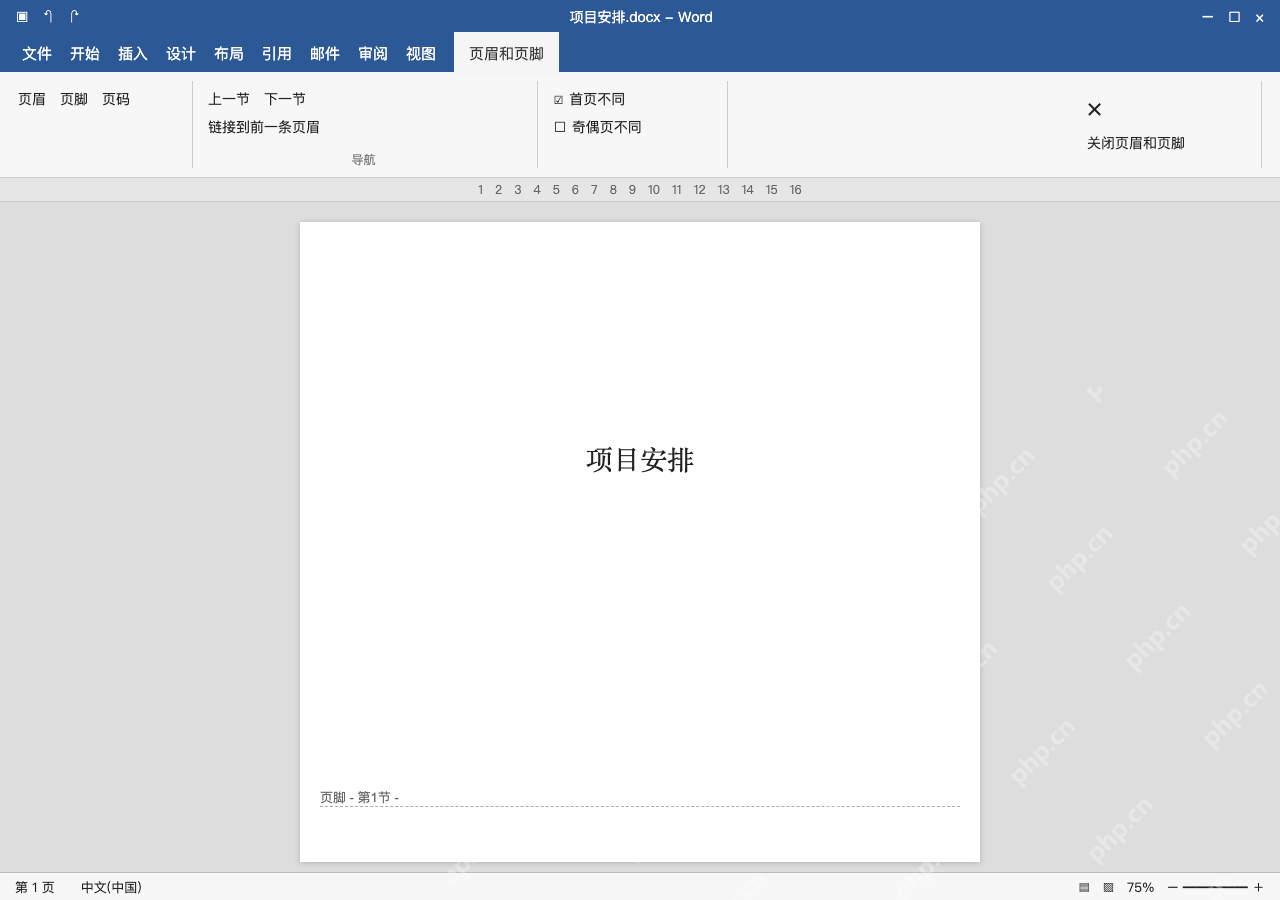Maximize the Word window
1280x900 pixels.
pos(1234,17)
